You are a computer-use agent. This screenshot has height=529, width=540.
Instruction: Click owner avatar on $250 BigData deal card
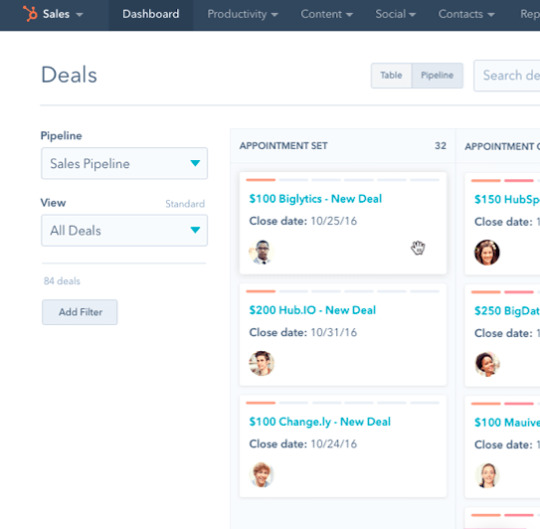(487, 364)
